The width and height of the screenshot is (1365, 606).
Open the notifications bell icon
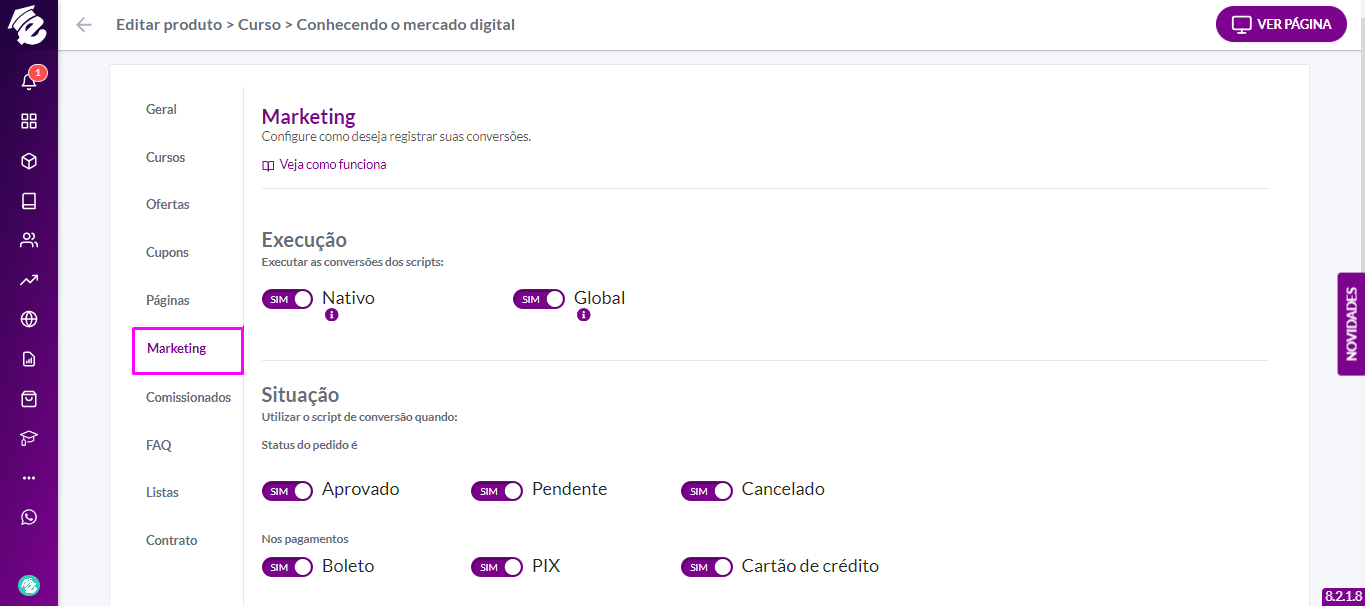tap(29, 81)
